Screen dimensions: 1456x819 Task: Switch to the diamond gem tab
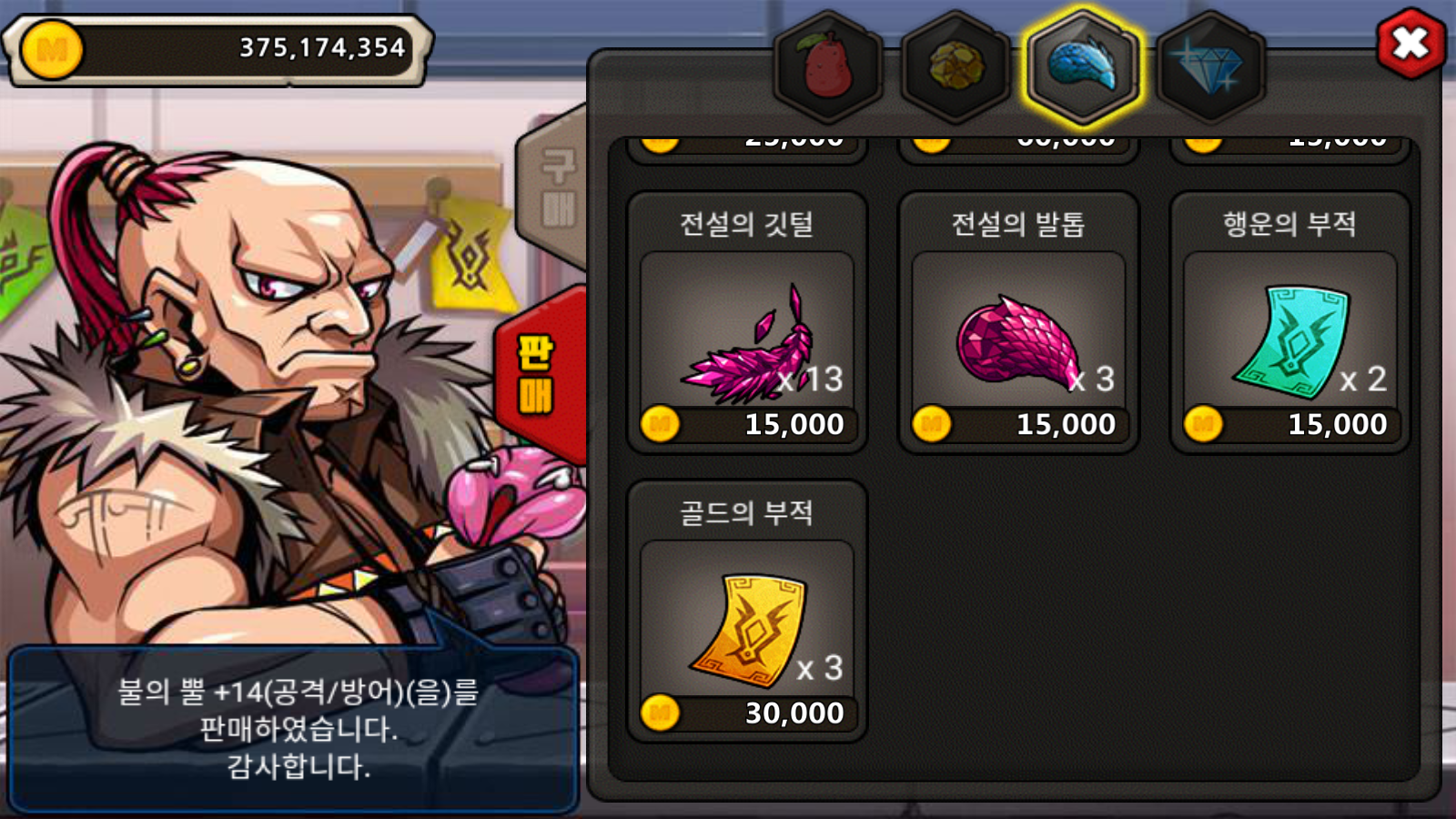tap(1210, 67)
